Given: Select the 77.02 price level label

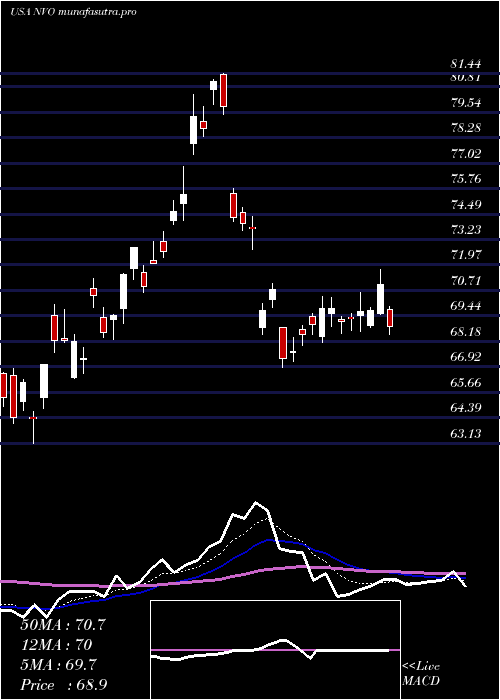Looking at the screenshot, I should (x=466, y=154).
